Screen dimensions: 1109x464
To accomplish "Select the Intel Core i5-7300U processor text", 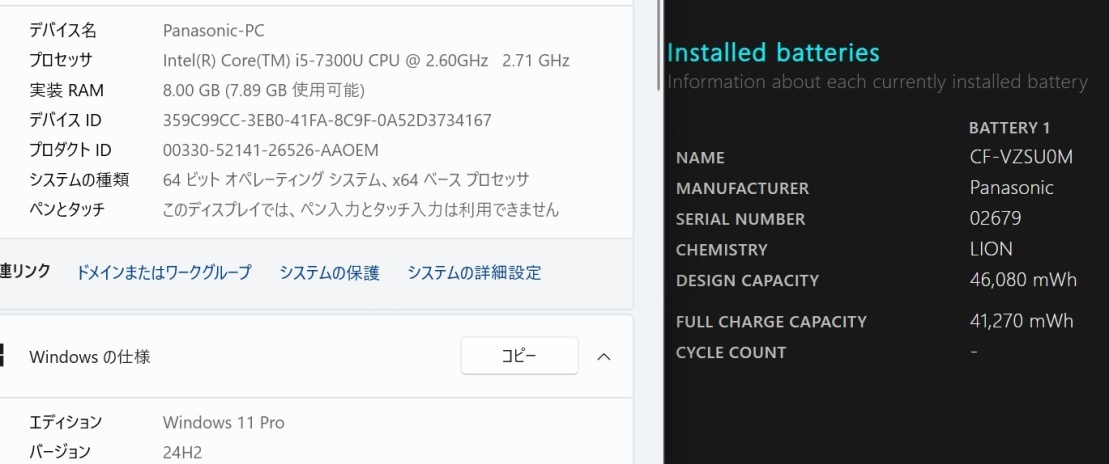I will [366, 60].
